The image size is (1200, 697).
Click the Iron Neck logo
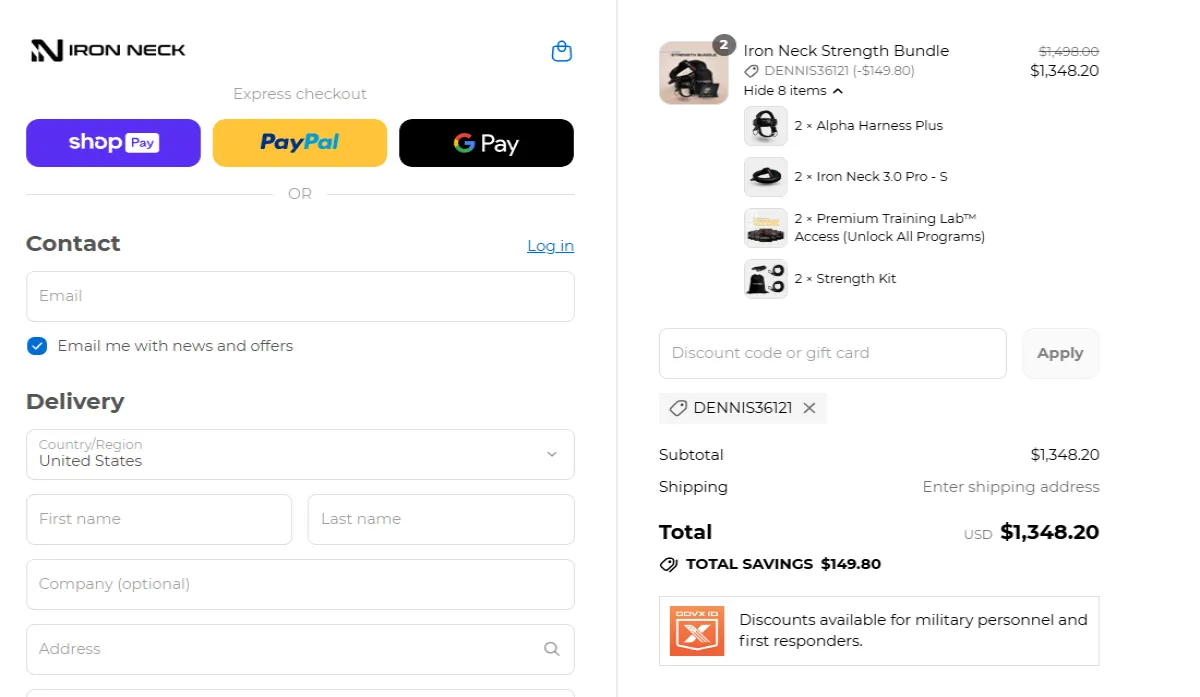coord(108,50)
